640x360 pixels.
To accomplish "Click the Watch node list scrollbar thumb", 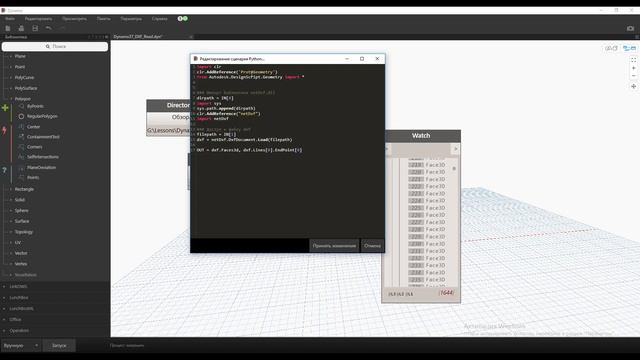I will pos(454,169).
